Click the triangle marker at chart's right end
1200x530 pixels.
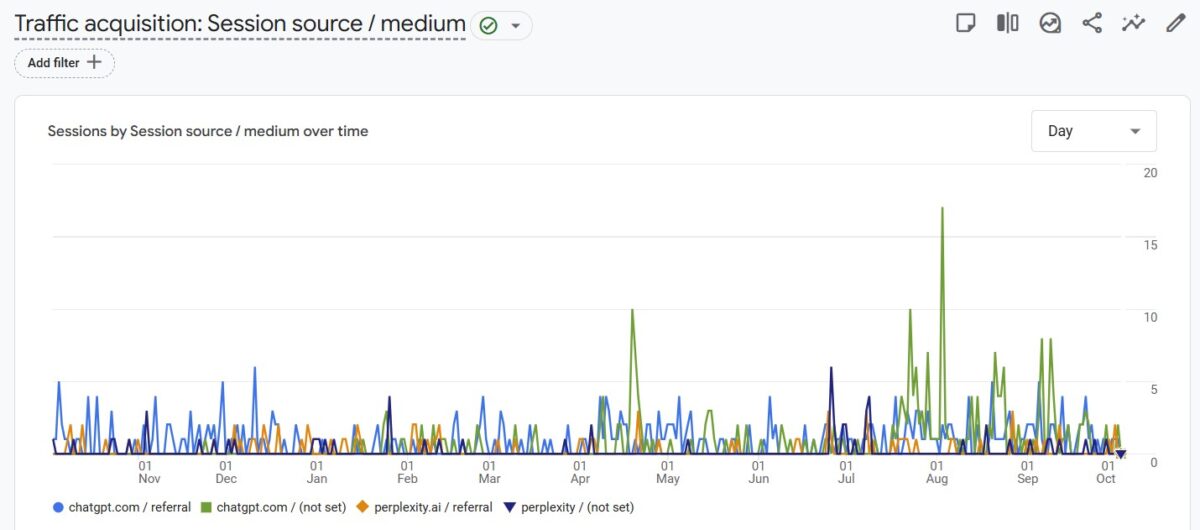pyautogui.click(x=1121, y=455)
